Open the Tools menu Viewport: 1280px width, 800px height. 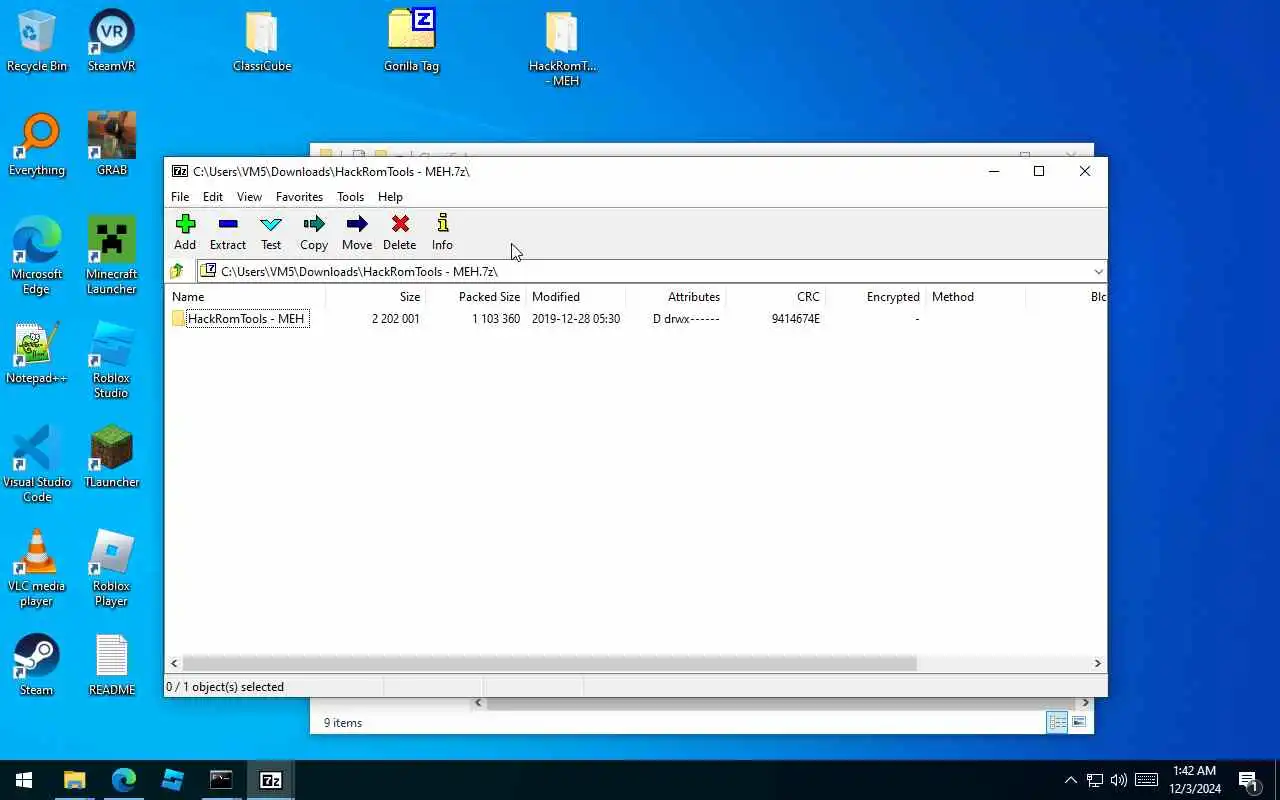click(x=350, y=197)
